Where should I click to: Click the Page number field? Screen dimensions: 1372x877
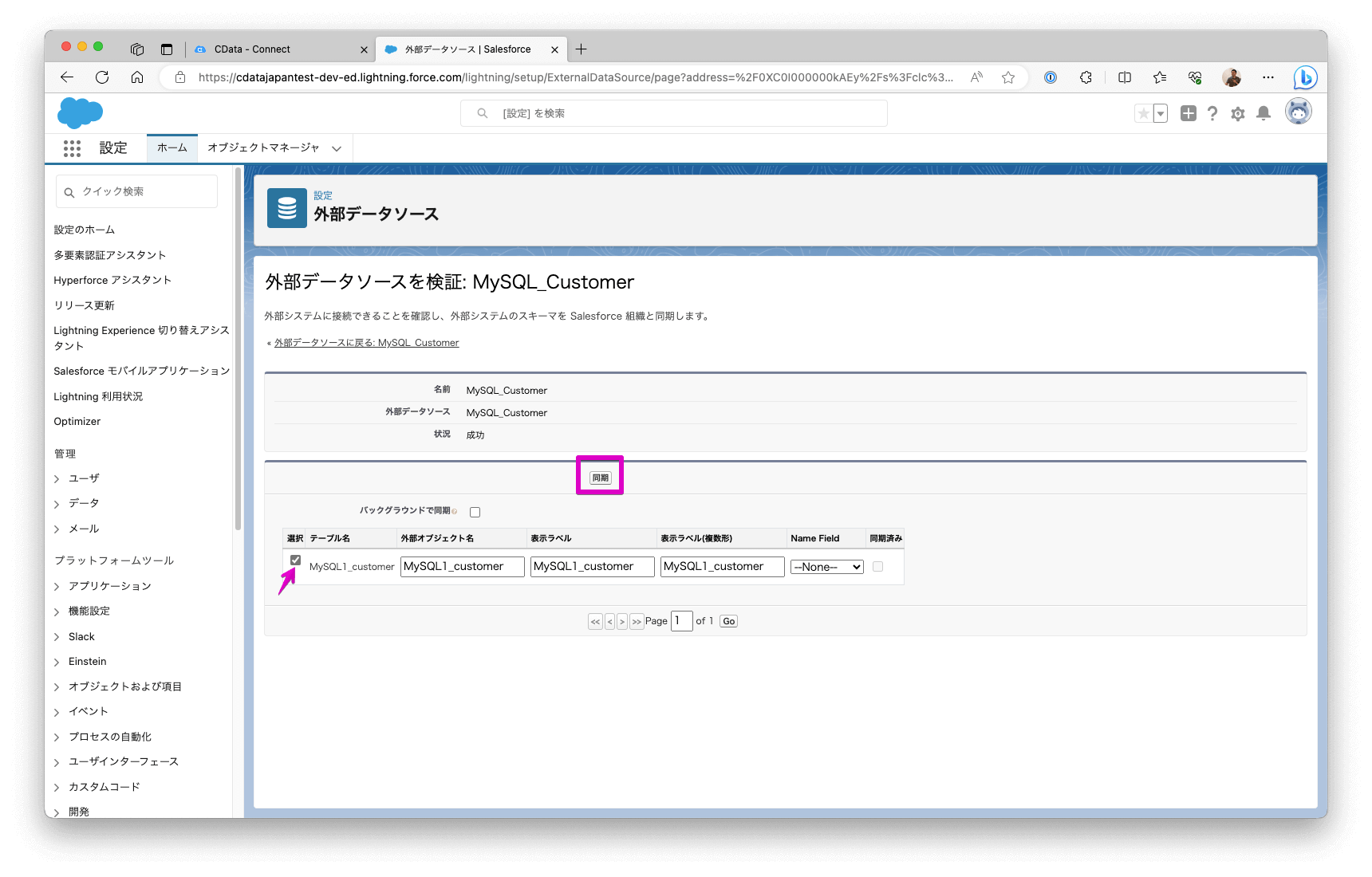[x=682, y=621]
